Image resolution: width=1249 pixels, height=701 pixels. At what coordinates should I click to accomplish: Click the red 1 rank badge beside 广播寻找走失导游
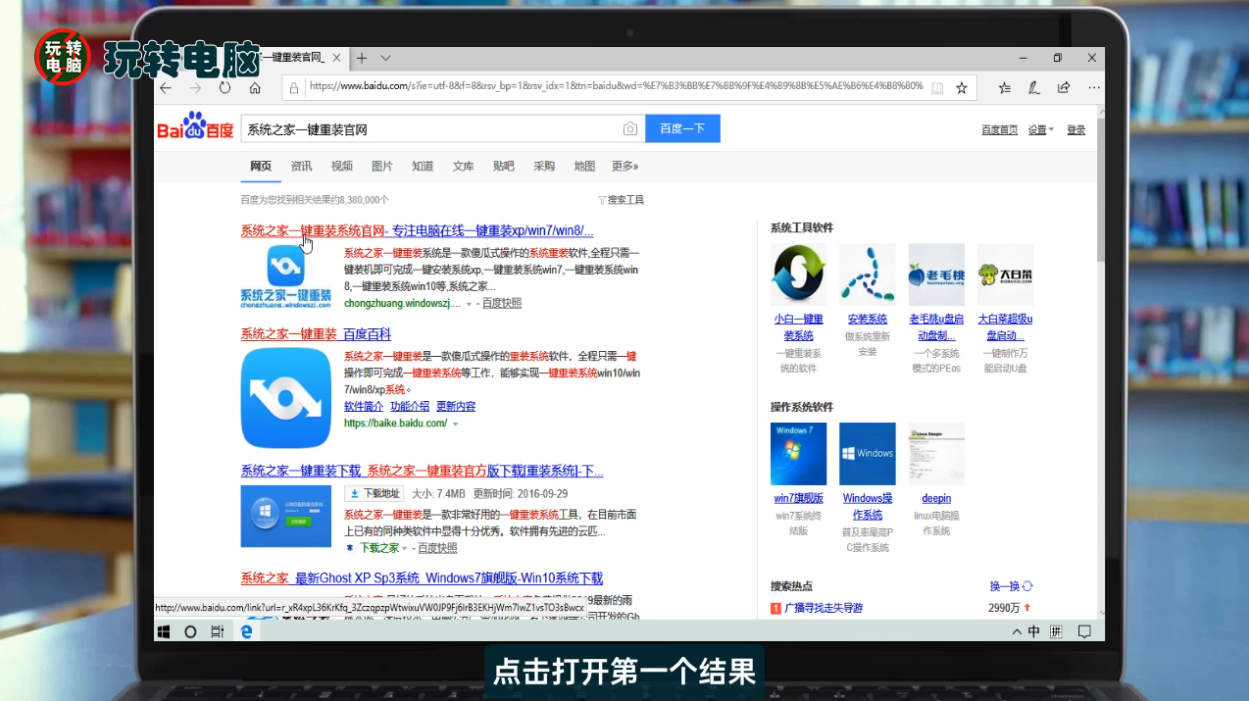775,608
